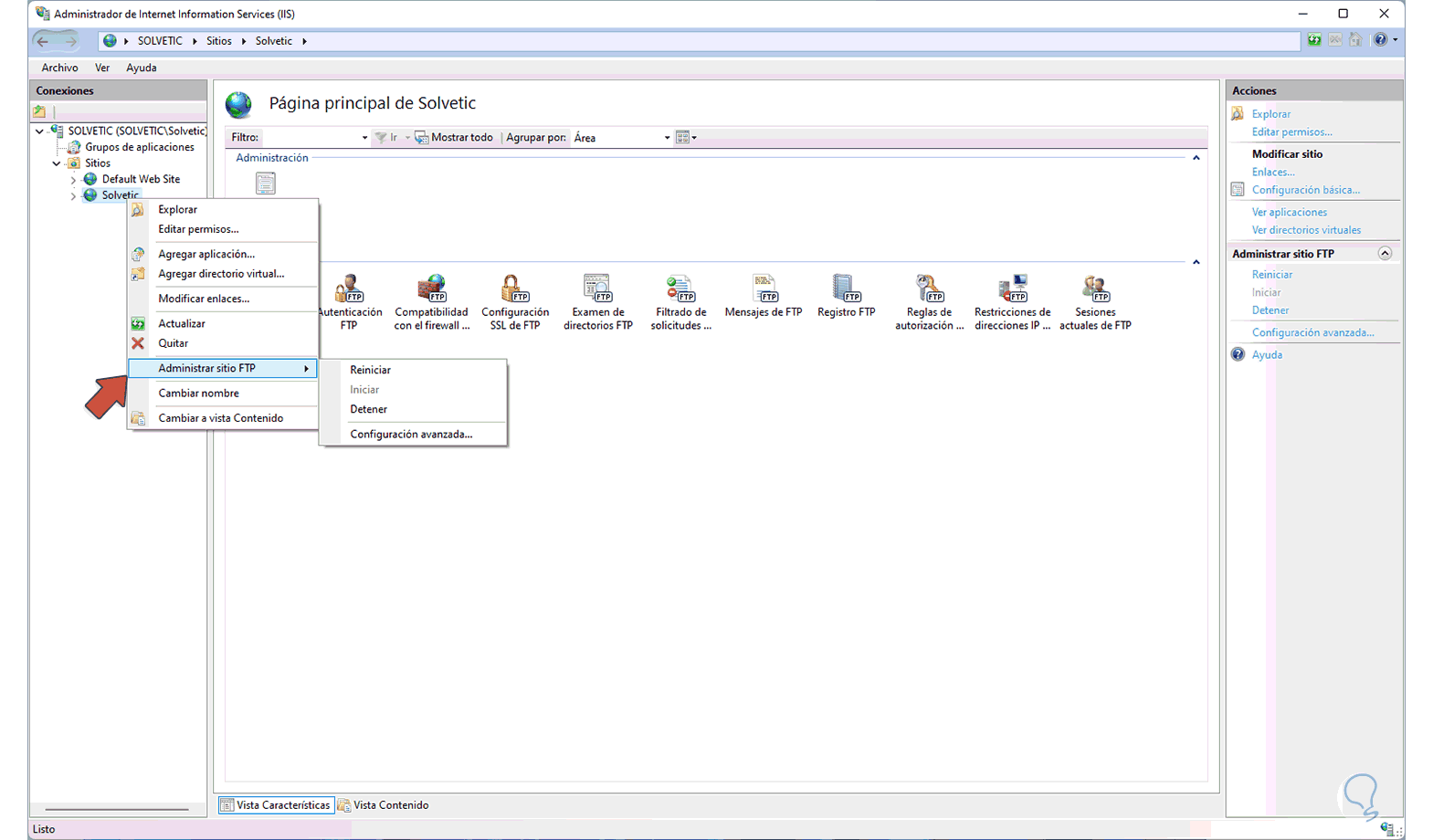Click the Default Web Site globe icon

pyautogui.click(x=90, y=179)
